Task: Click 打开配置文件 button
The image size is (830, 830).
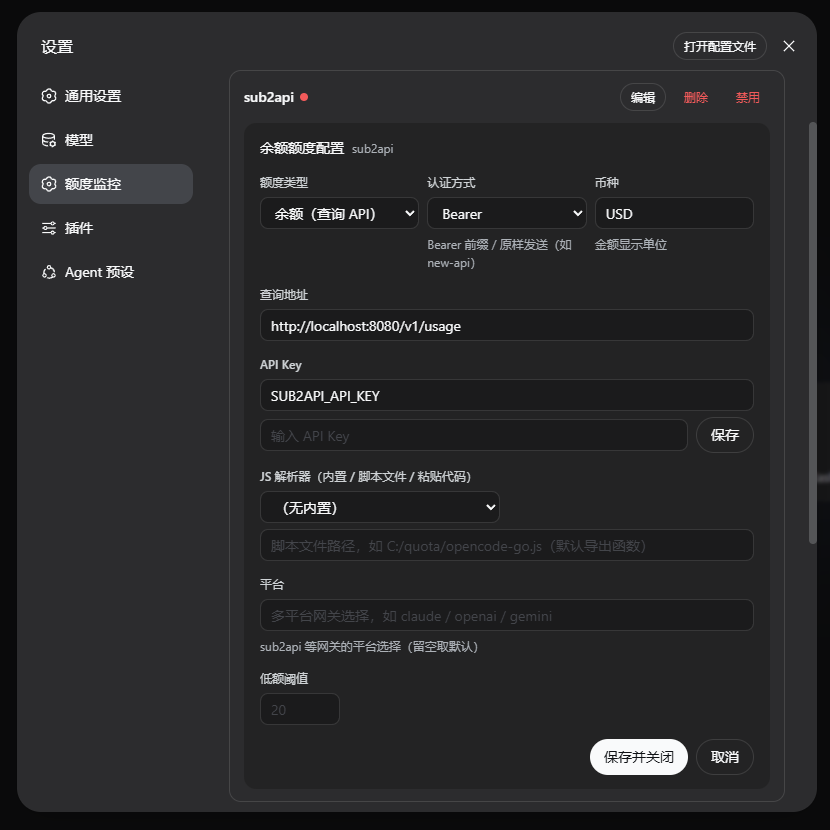Action: pyautogui.click(x=719, y=46)
